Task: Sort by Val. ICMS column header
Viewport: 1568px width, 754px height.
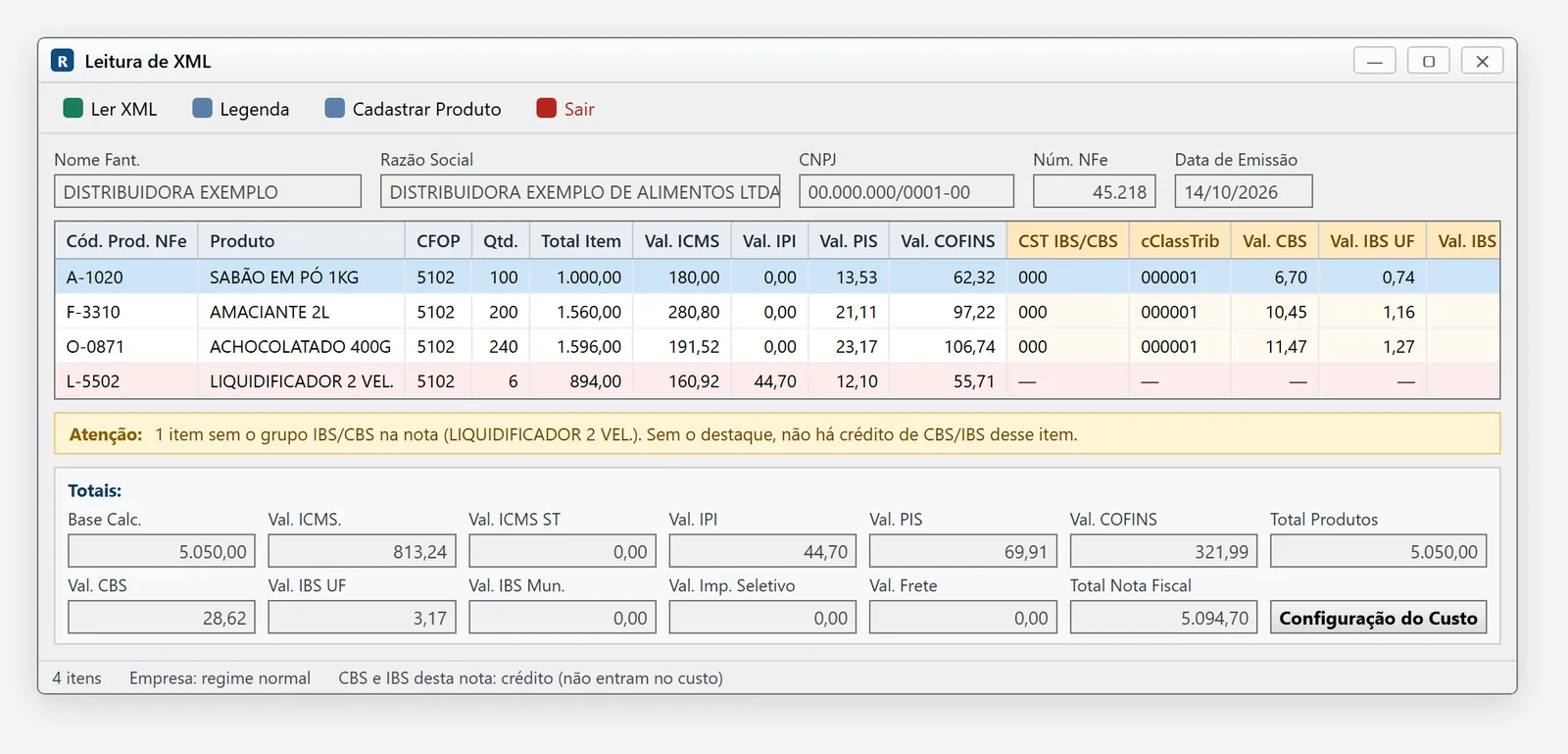Action: [682, 241]
